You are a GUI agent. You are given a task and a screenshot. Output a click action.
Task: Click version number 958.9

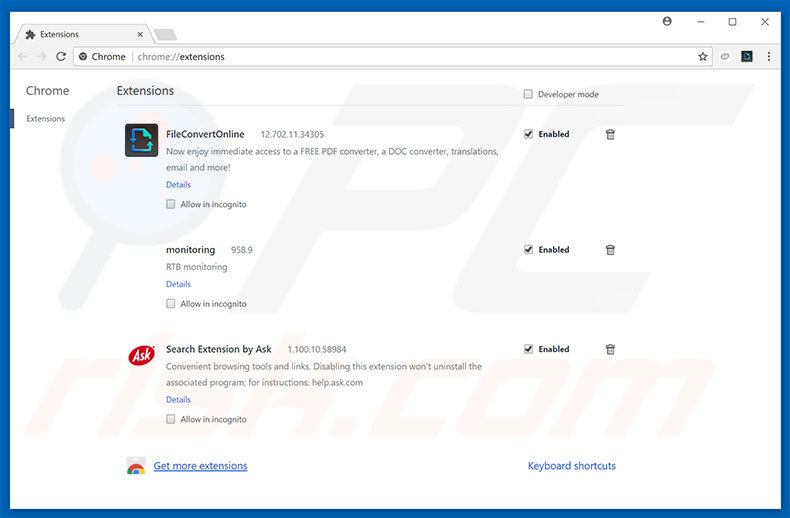coord(242,250)
